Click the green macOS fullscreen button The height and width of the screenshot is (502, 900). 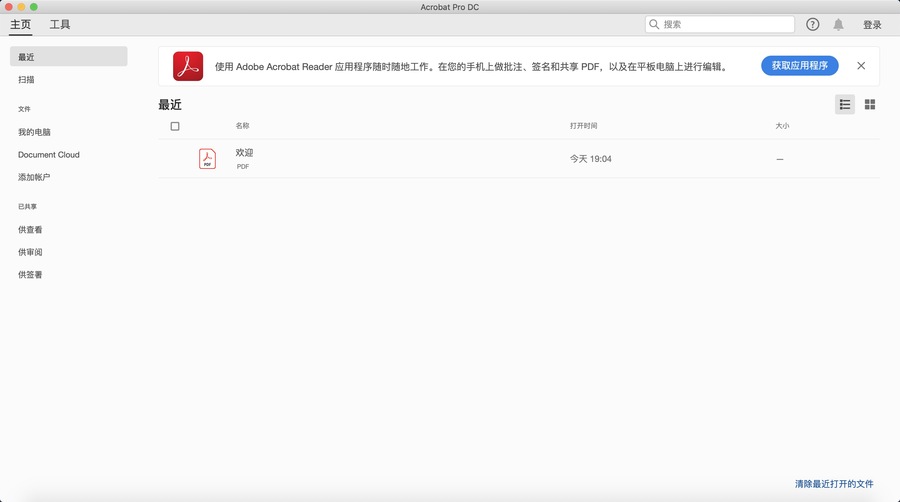(x=34, y=7)
